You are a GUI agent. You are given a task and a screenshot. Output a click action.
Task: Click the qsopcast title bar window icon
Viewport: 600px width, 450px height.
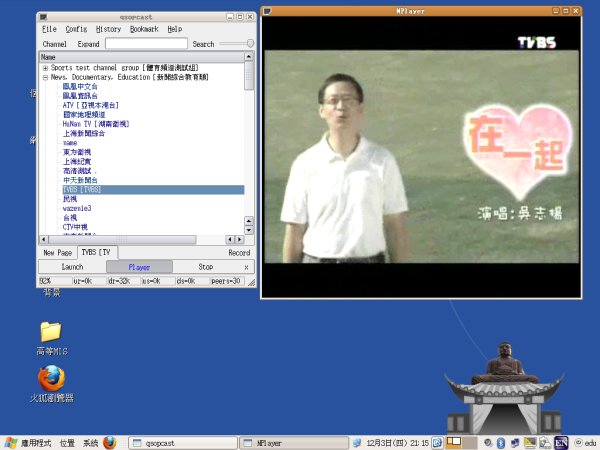coord(45,17)
